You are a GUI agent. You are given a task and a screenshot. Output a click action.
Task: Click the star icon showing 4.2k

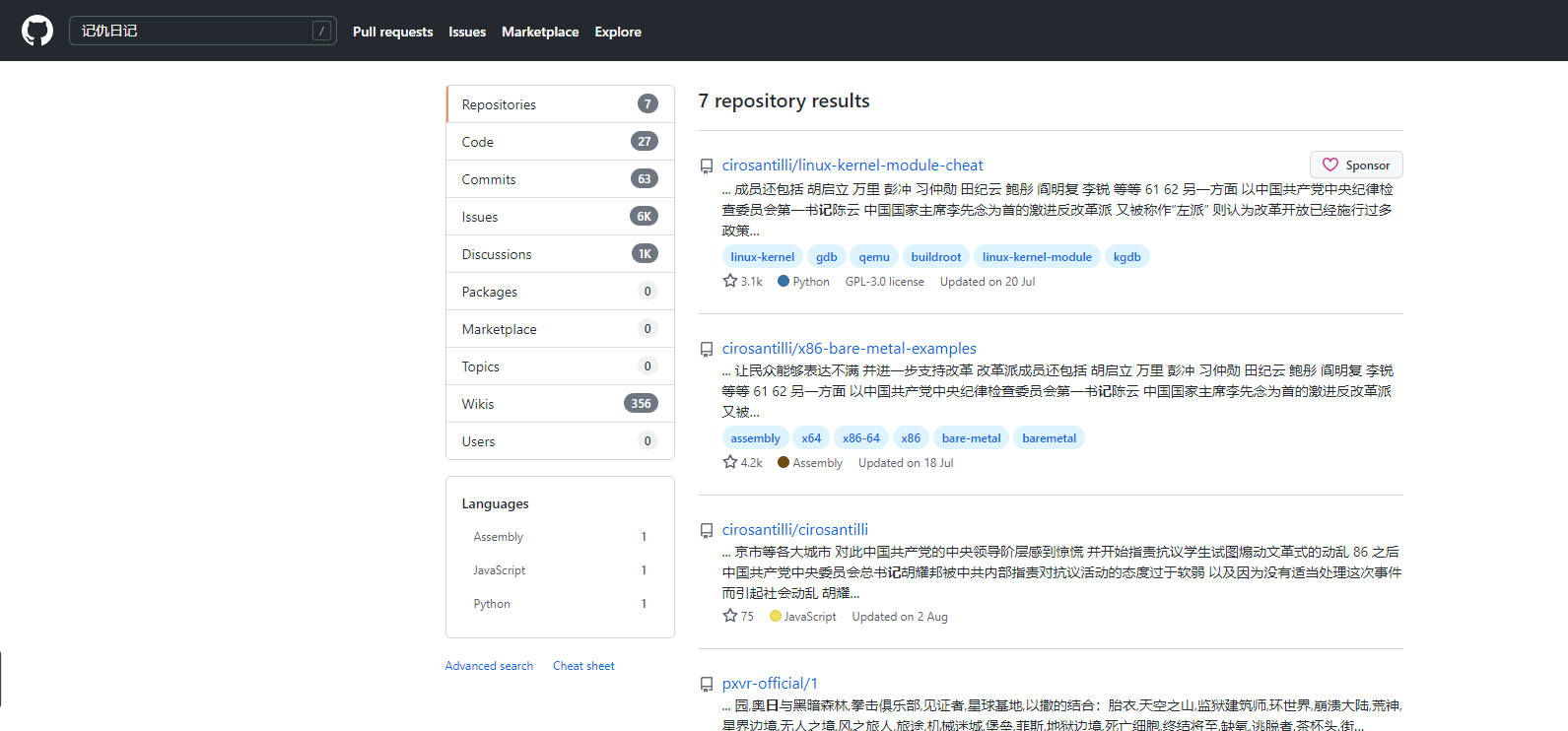click(730, 462)
